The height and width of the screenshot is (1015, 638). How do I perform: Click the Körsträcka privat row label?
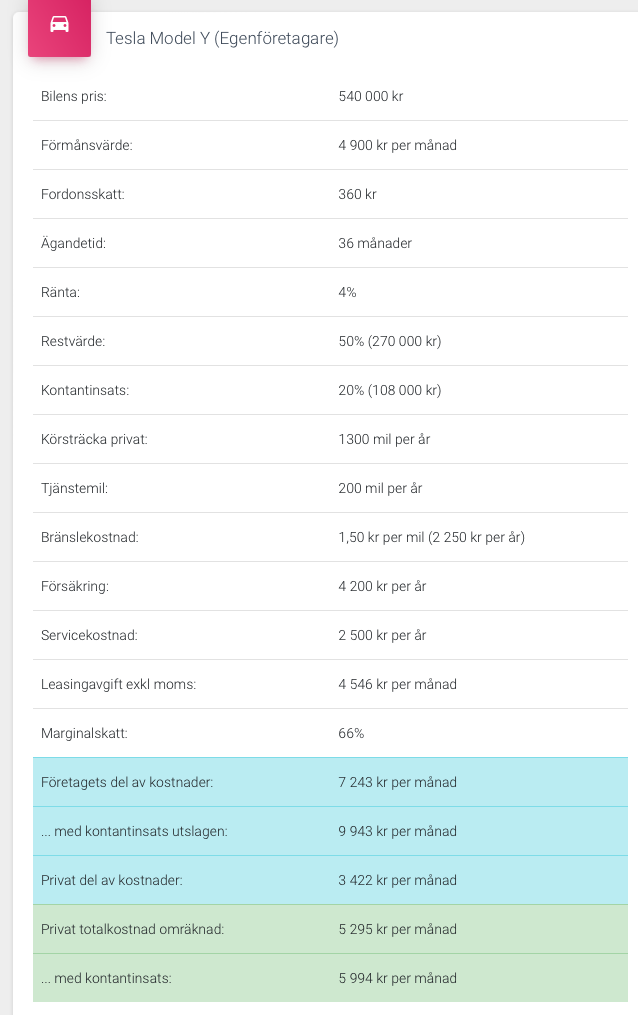click(x=94, y=440)
